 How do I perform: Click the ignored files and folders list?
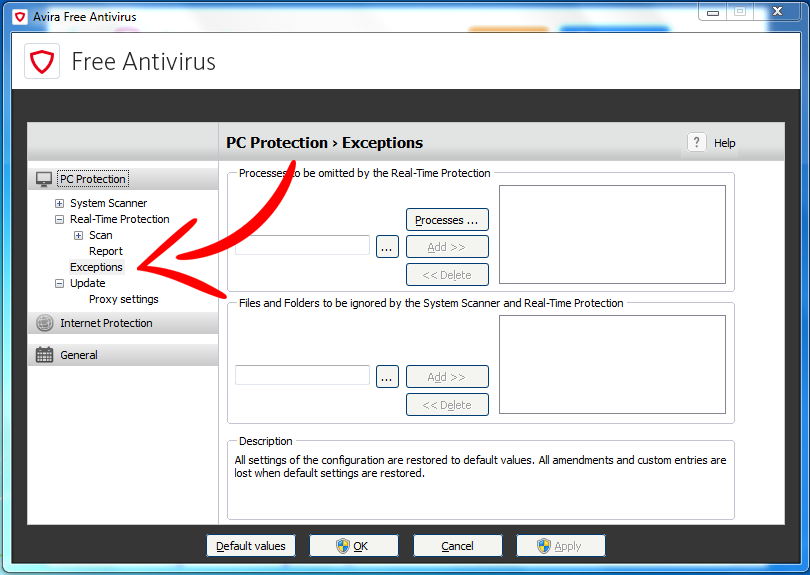(612, 365)
